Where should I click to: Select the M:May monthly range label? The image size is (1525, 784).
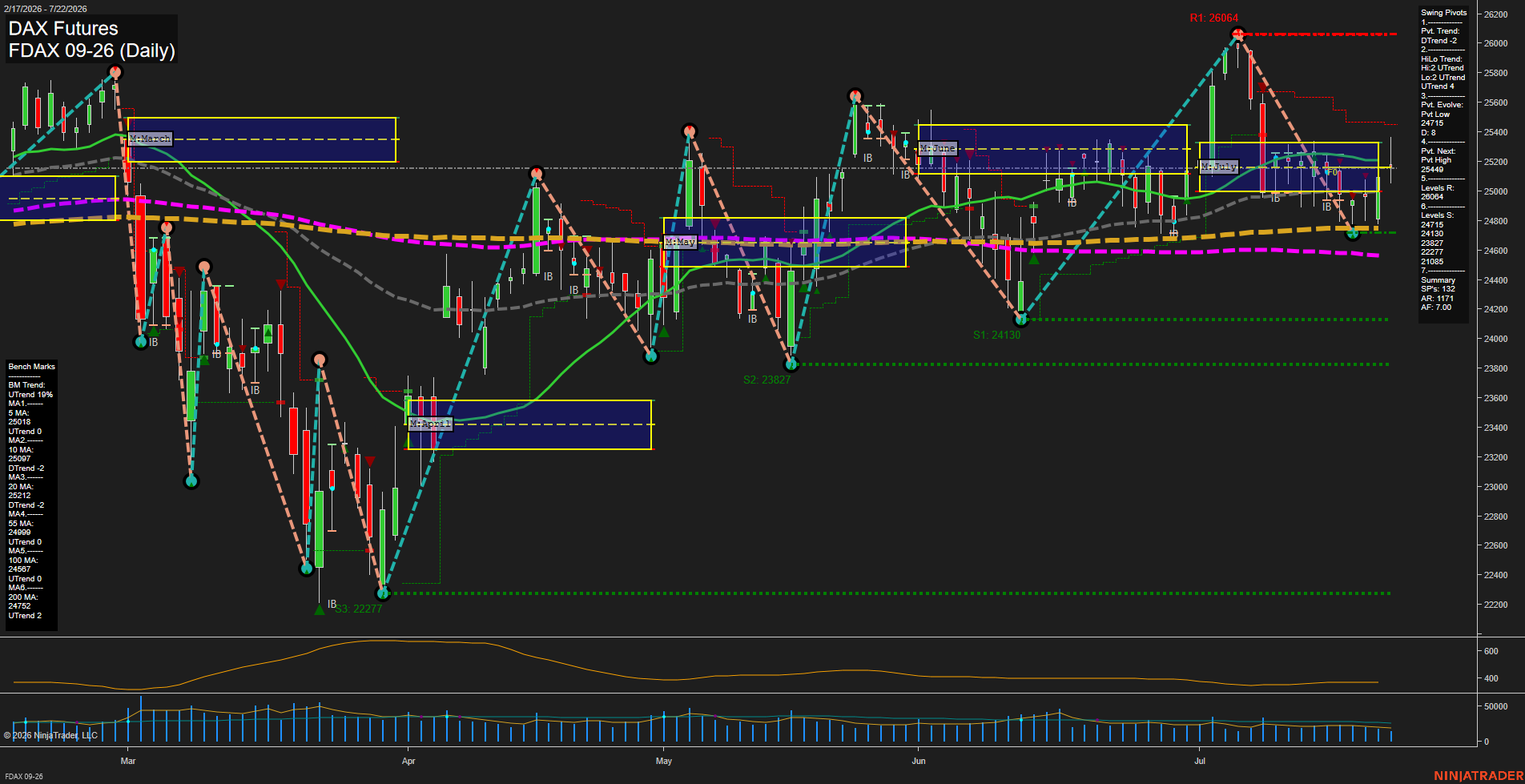click(x=681, y=241)
